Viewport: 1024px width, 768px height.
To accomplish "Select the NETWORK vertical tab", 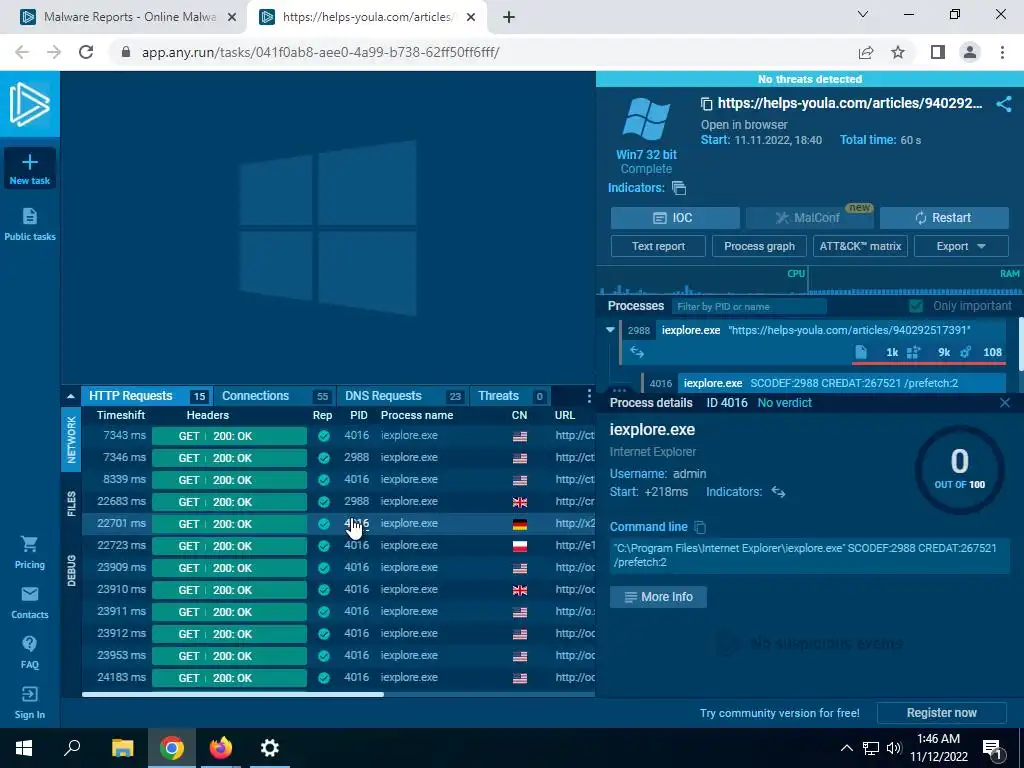I will [x=71, y=440].
